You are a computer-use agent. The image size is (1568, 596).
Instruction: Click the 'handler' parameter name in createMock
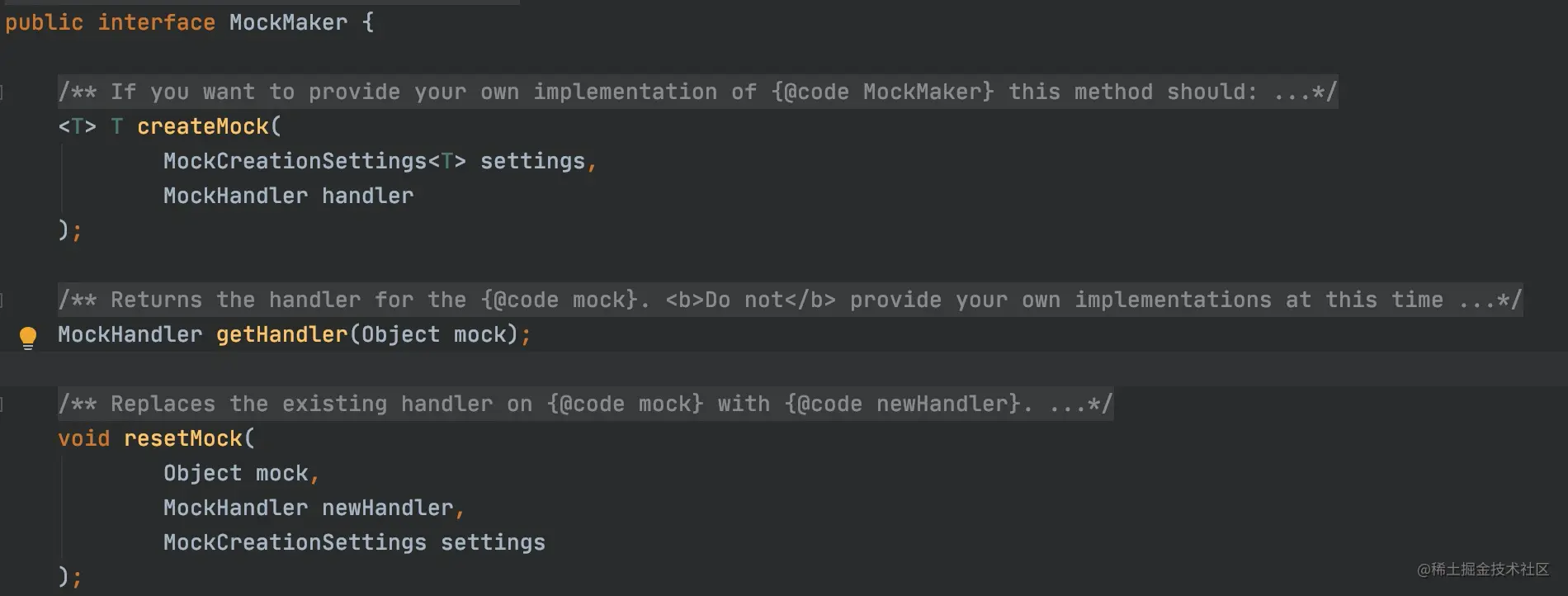tap(368, 196)
